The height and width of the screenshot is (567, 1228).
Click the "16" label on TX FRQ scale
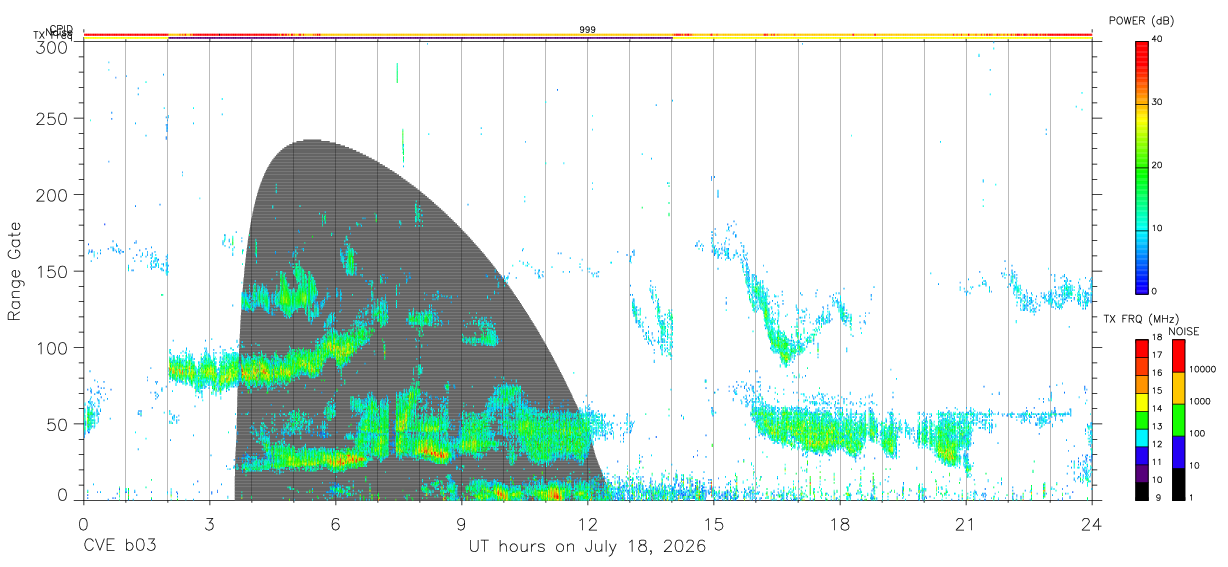click(1157, 374)
